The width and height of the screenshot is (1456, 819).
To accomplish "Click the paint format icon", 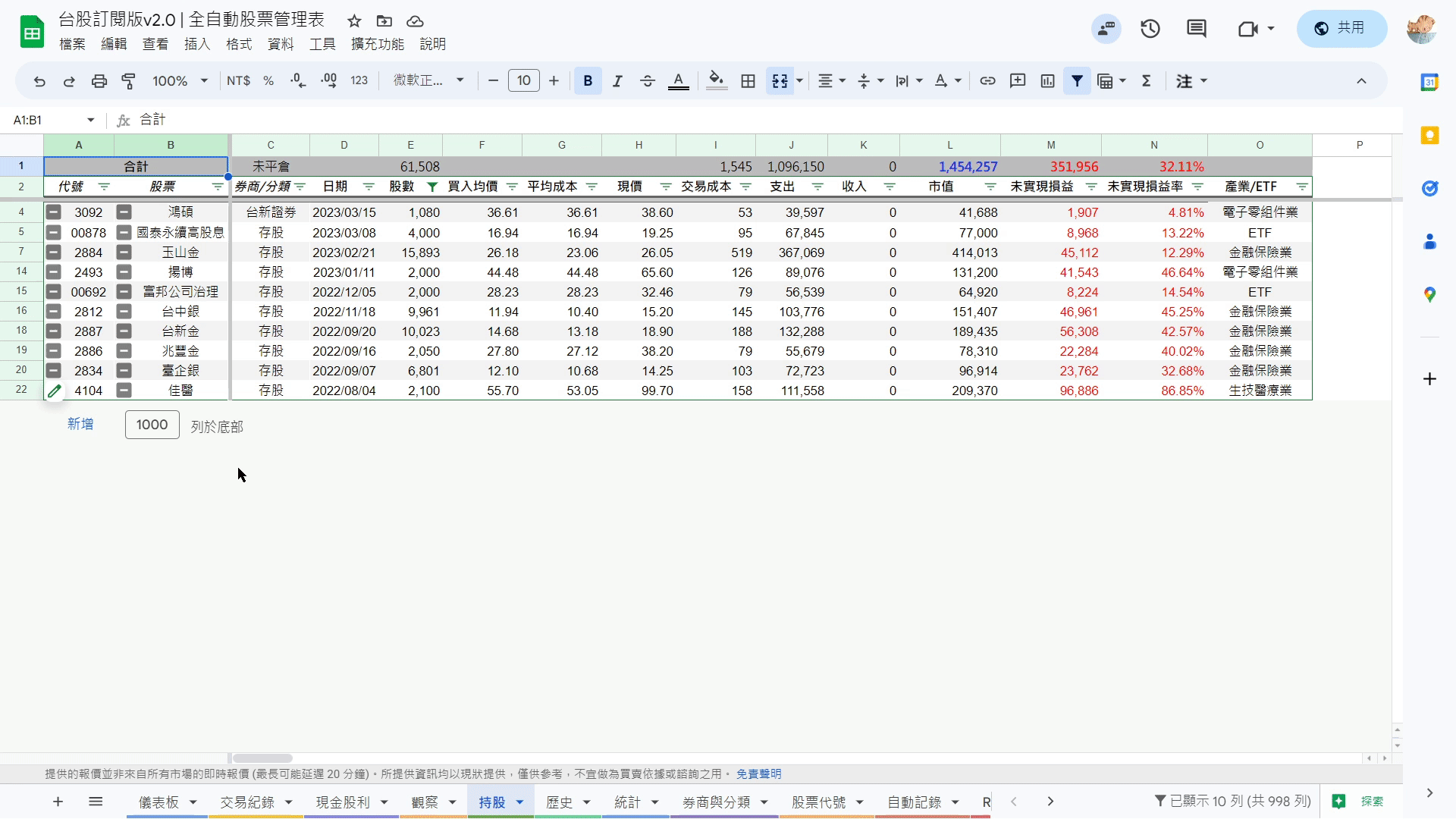I will tap(129, 81).
